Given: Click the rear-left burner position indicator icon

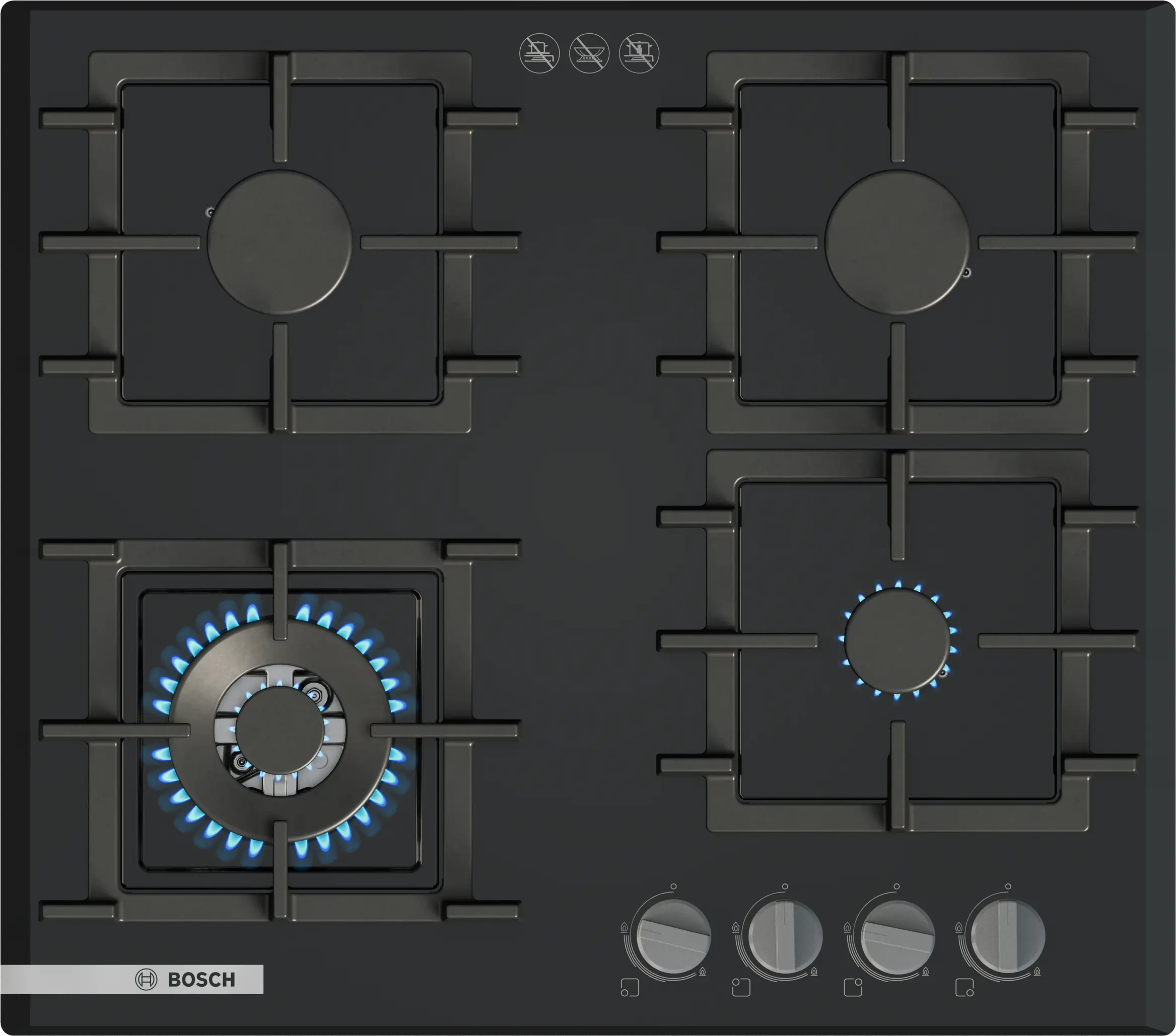Looking at the screenshot, I should (x=741, y=987).
